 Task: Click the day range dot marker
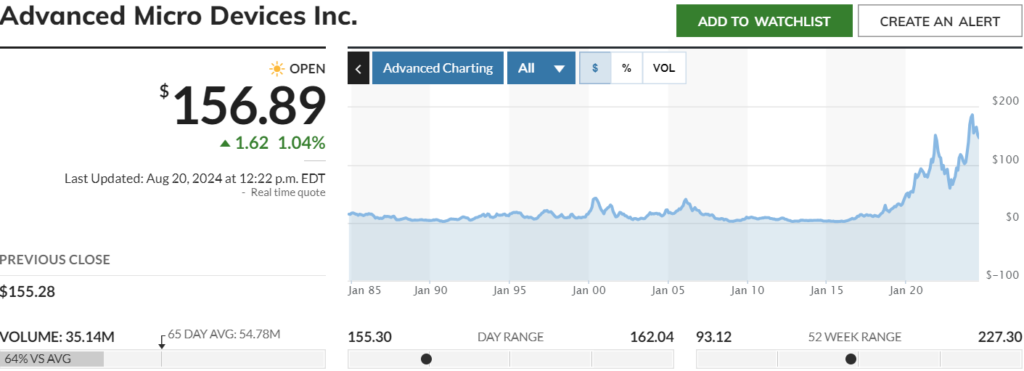click(x=426, y=359)
